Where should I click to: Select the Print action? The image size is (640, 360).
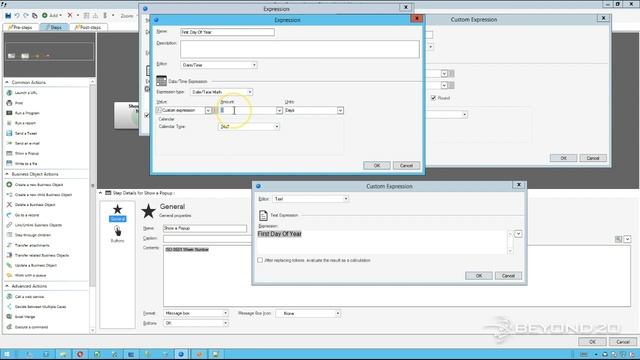click(x=19, y=103)
